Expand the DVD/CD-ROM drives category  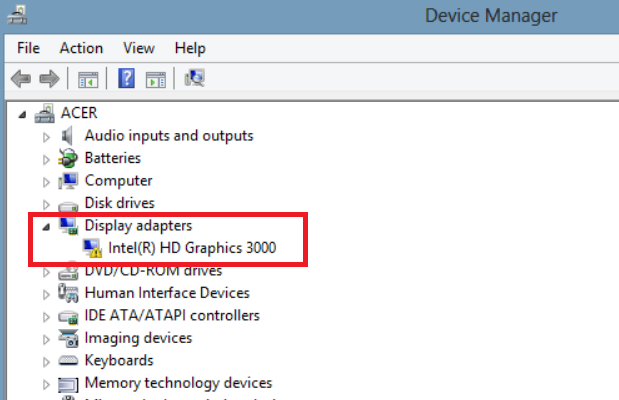[46, 272]
